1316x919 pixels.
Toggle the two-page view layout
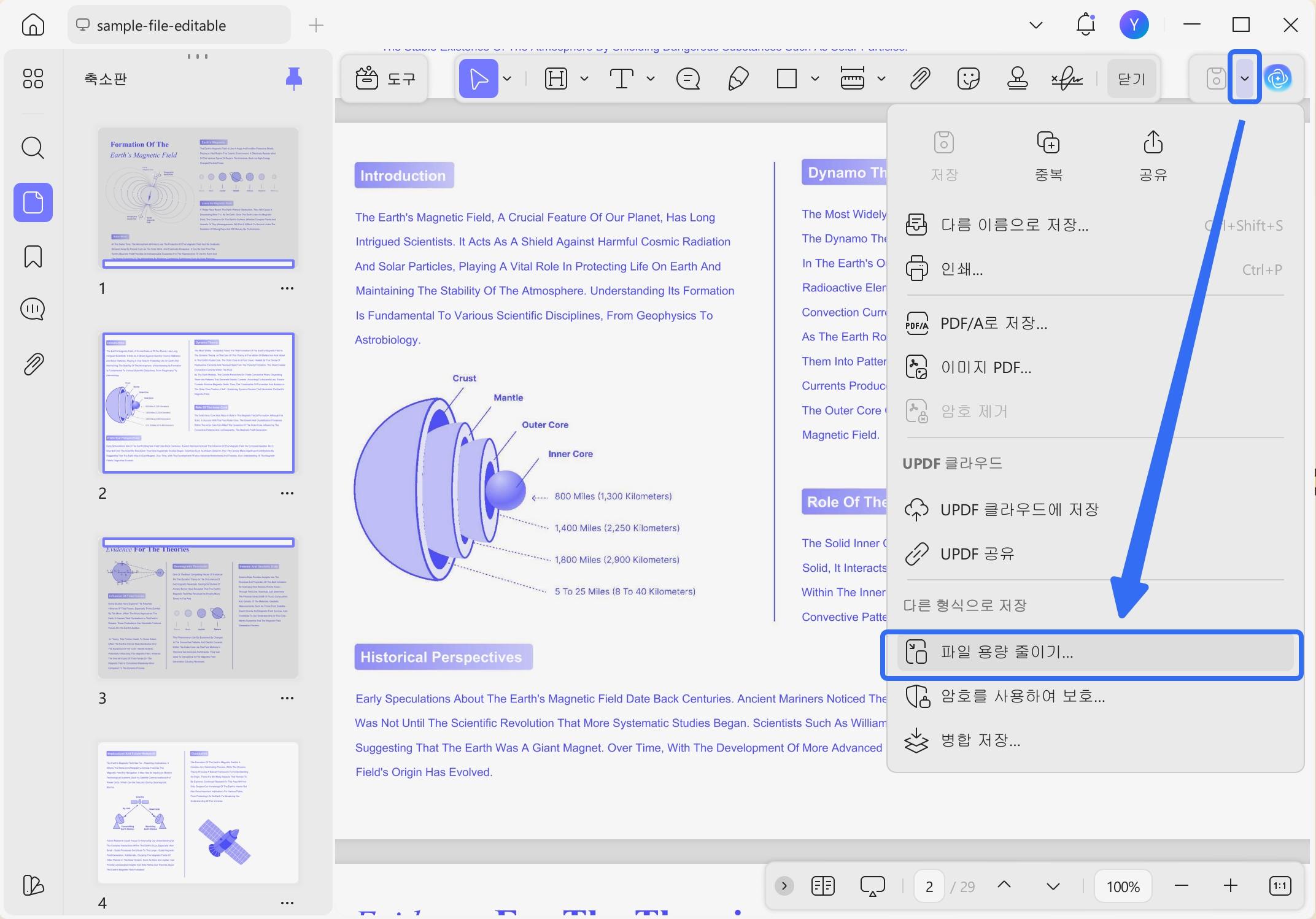[822, 886]
